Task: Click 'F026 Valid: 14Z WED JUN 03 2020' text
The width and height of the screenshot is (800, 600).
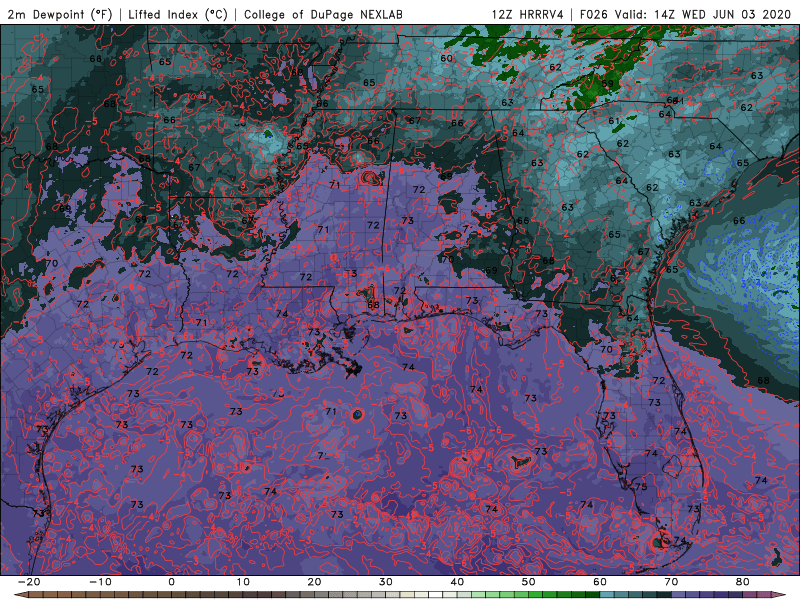Action: [685, 14]
